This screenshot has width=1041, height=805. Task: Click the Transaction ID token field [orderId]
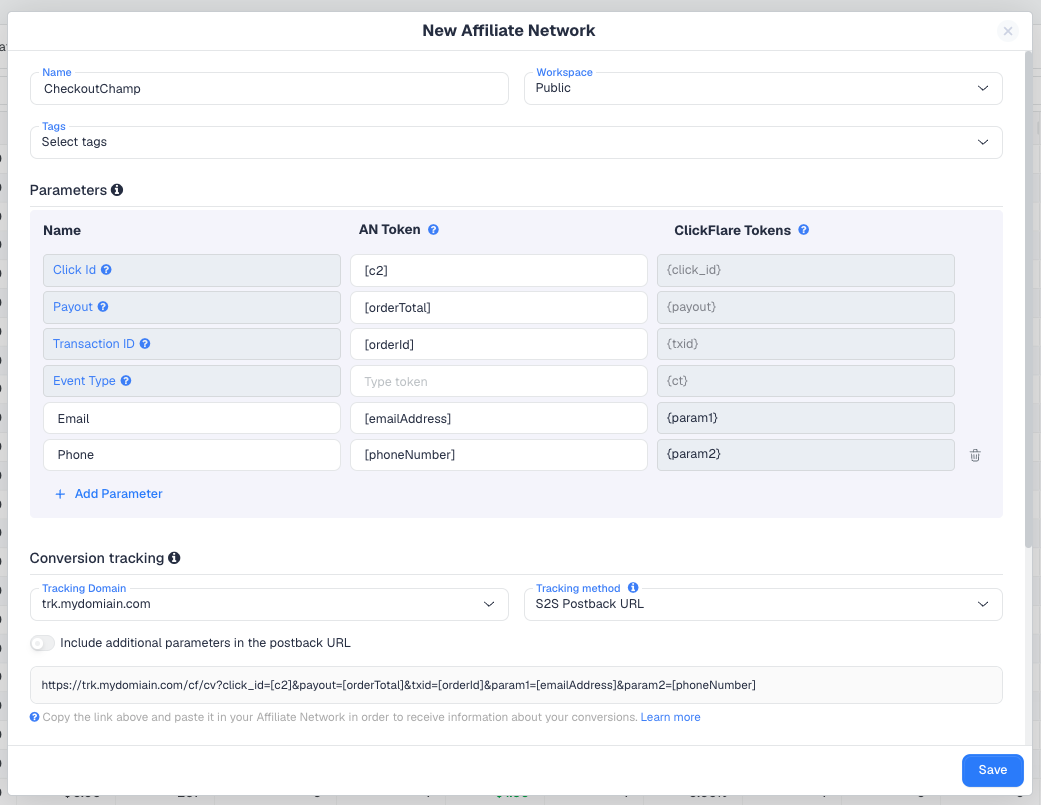499,344
